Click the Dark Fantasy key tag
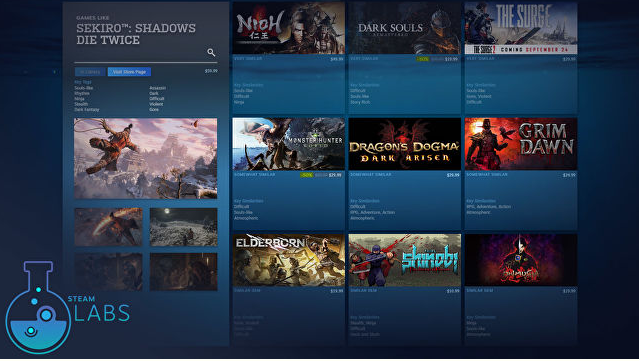639x361 pixels. point(86,110)
